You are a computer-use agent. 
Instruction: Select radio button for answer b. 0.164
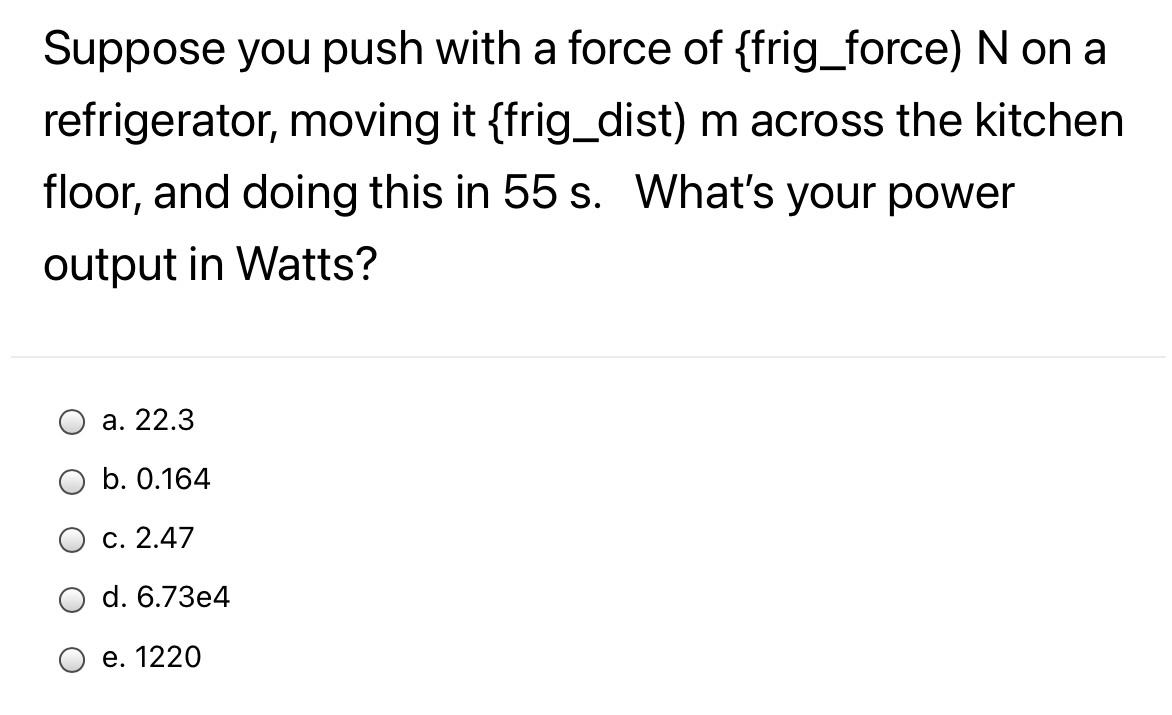(x=71, y=482)
